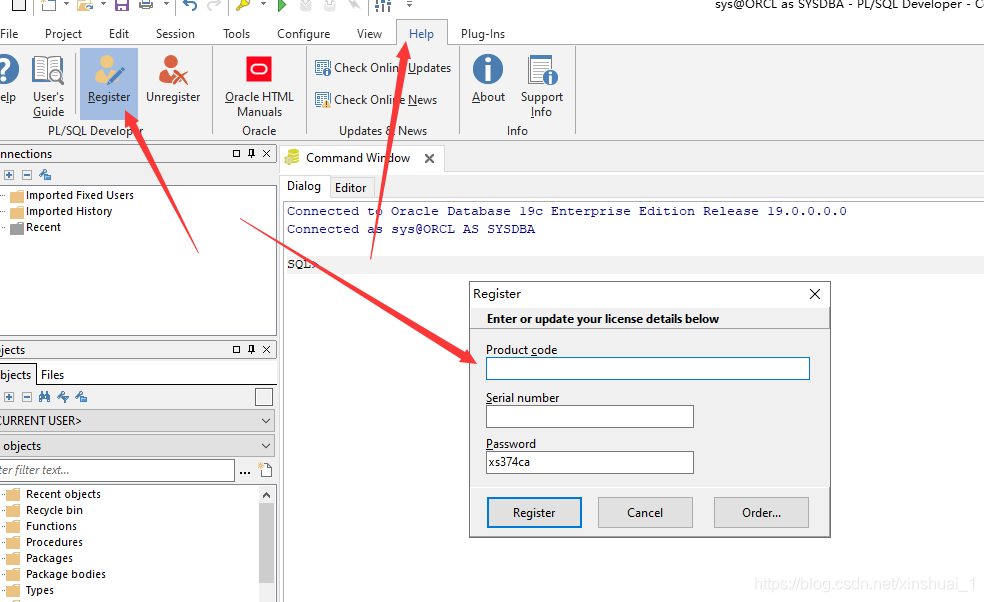Click the key-filter icon in Objects toolbar
Screen dimensions: 984x602
coord(63,397)
